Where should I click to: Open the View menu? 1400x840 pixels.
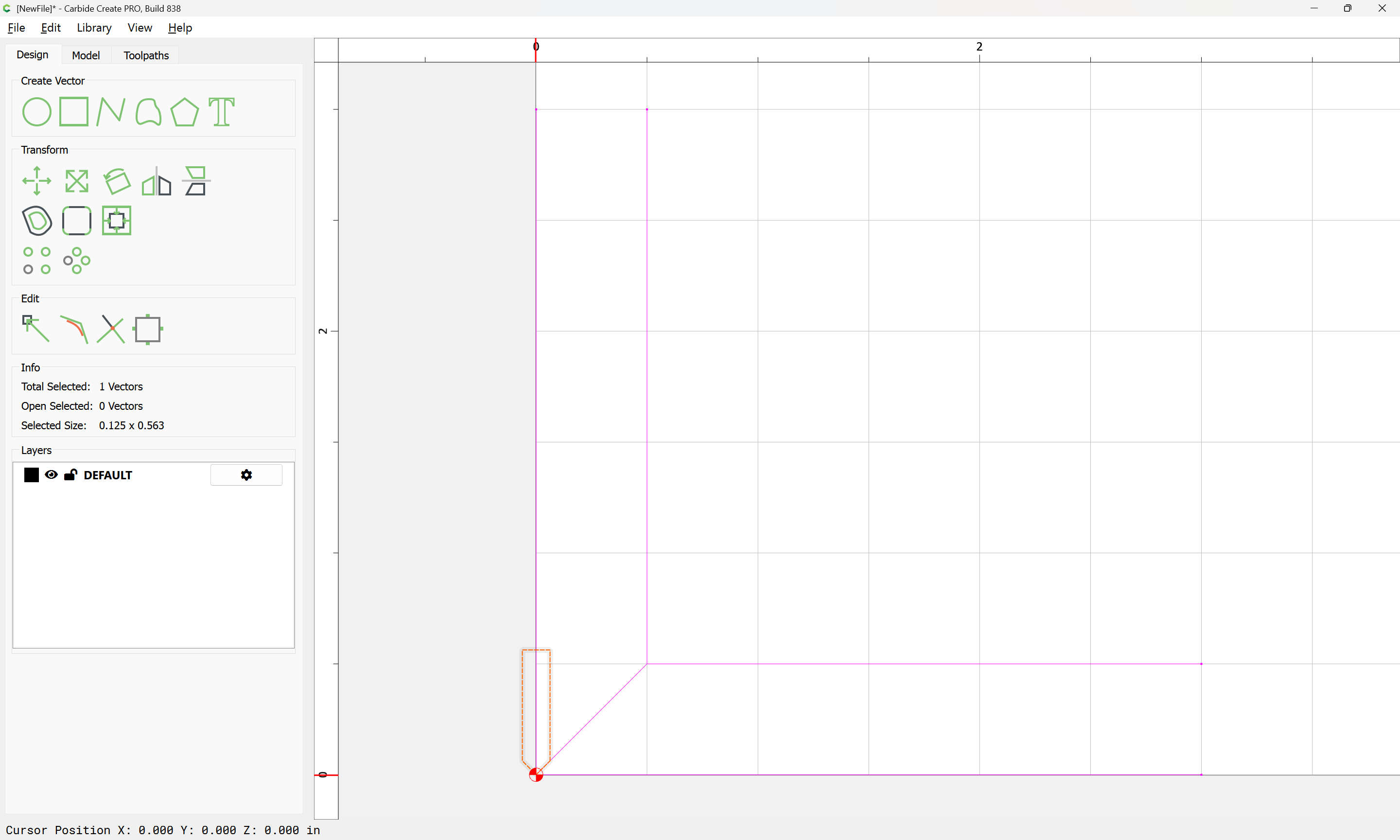(x=140, y=28)
